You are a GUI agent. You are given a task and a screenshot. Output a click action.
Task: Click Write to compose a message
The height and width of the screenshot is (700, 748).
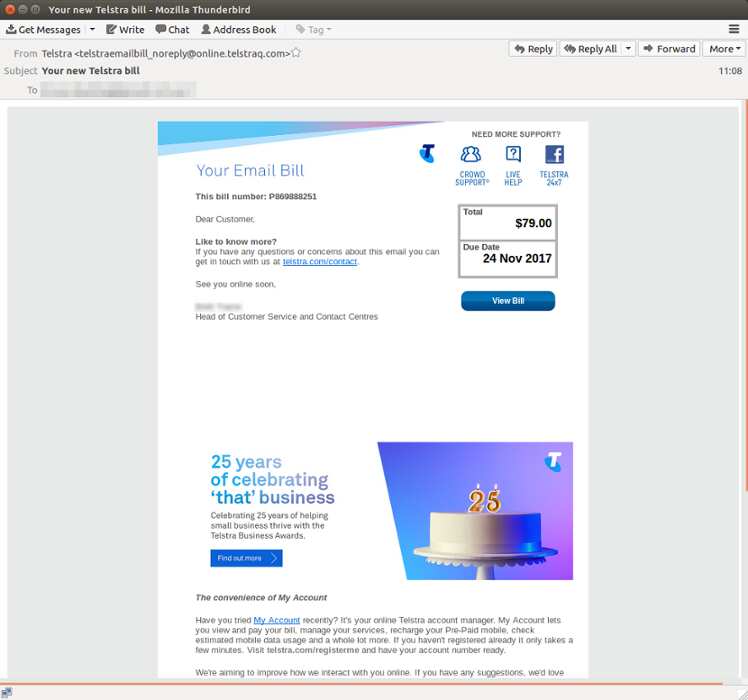coord(125,30)
